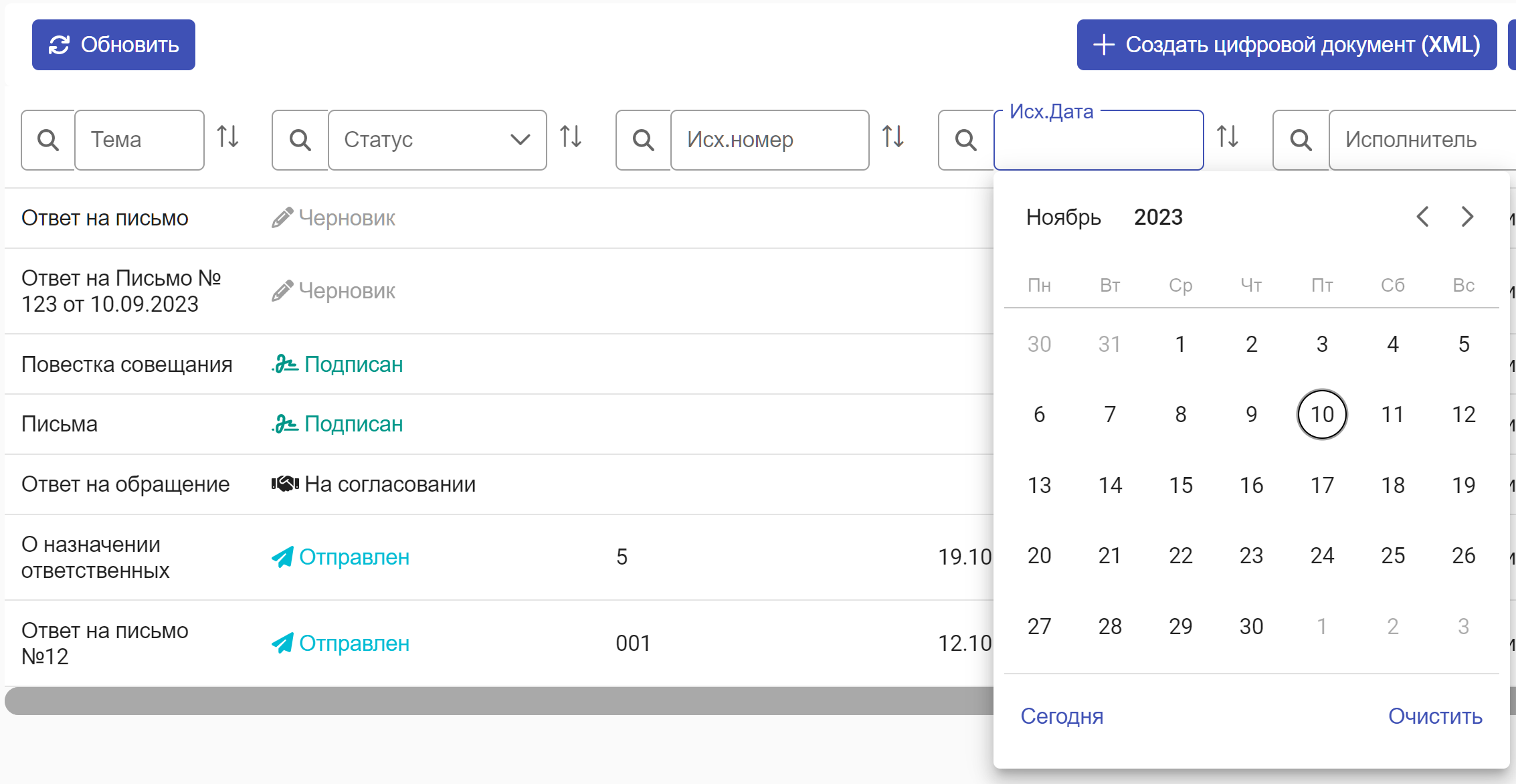Click pencil icon in 'Ответ на Письмо № 123' row
1516x784 pixels.
point(282,291)
